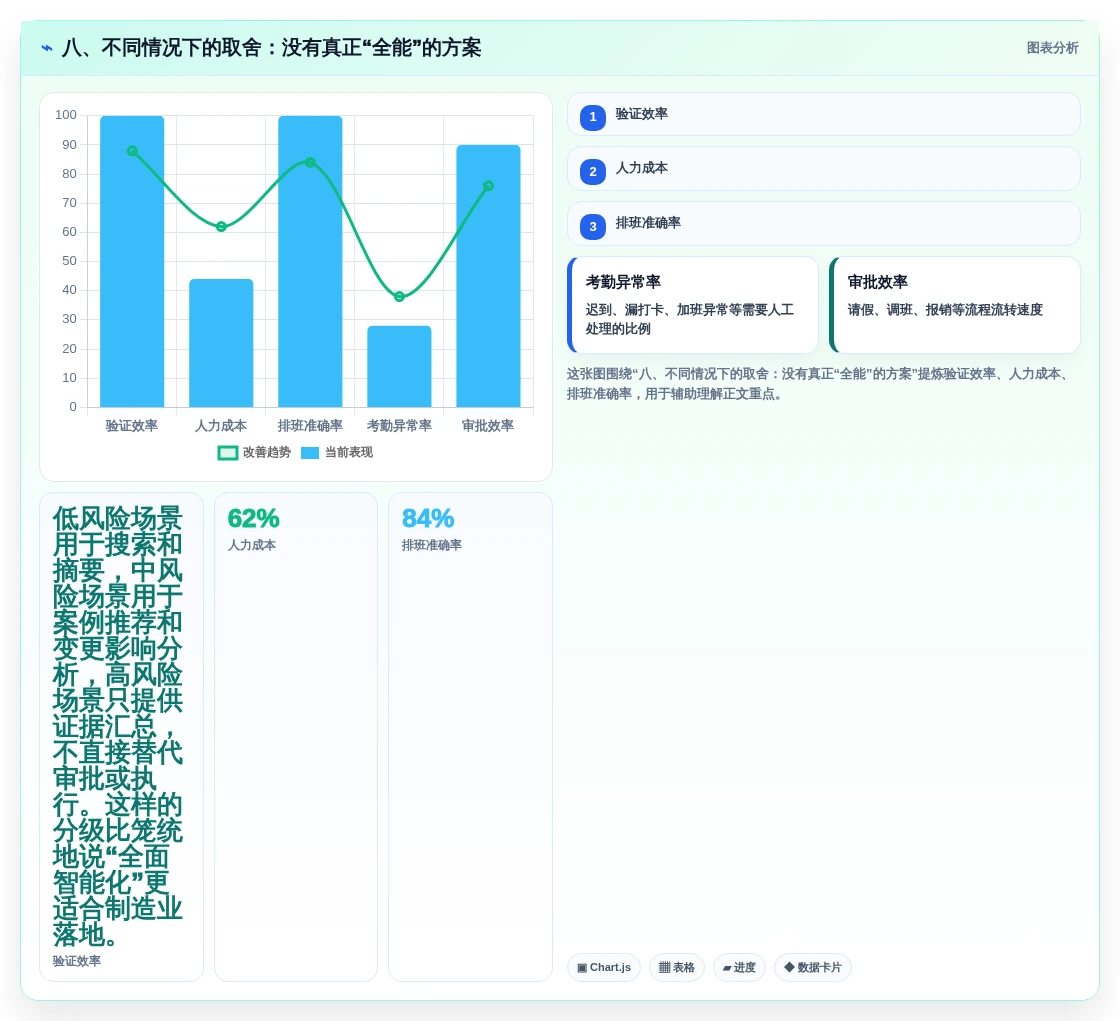Click the Chart.js tag
The height and width of the screenshot is (1021, 1120).
pyautogui.click(x=604, y=967)
